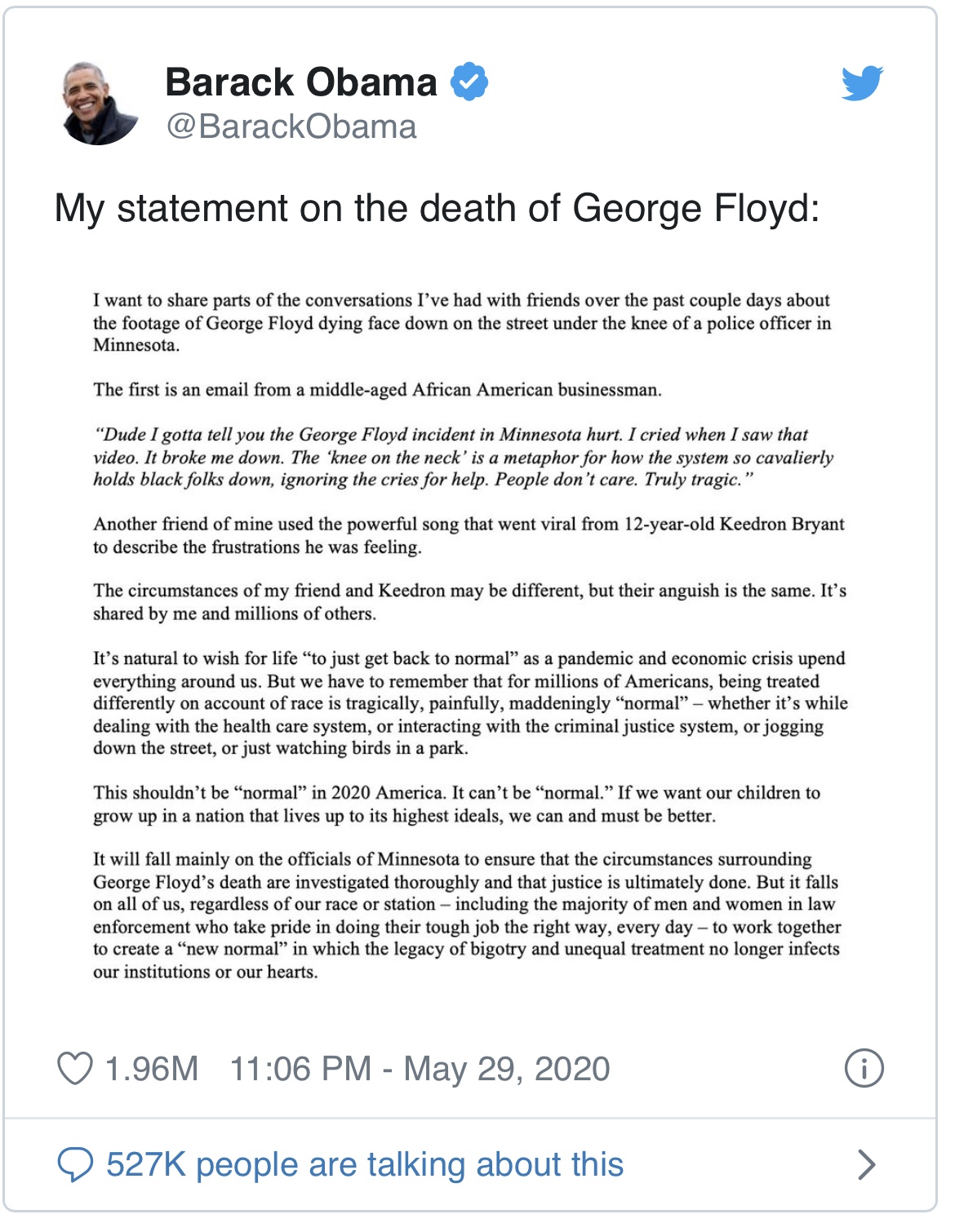Click the line about a middle-aged businessman's email

377,390
